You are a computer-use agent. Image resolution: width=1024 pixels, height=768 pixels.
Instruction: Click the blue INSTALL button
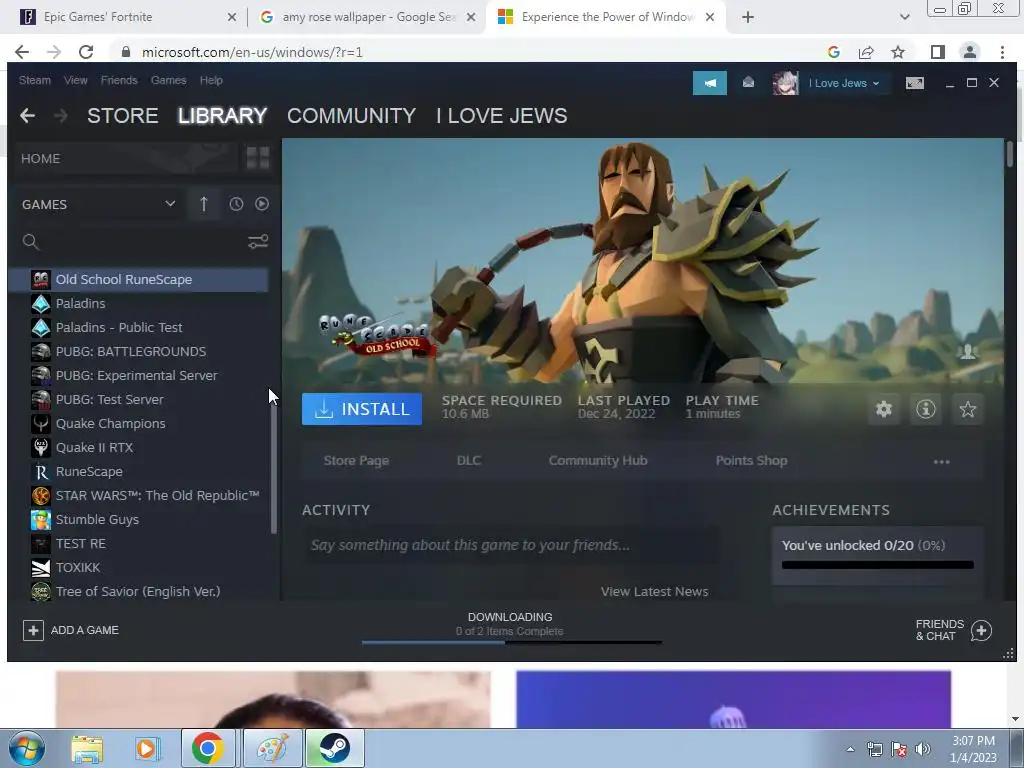[362, 409]
